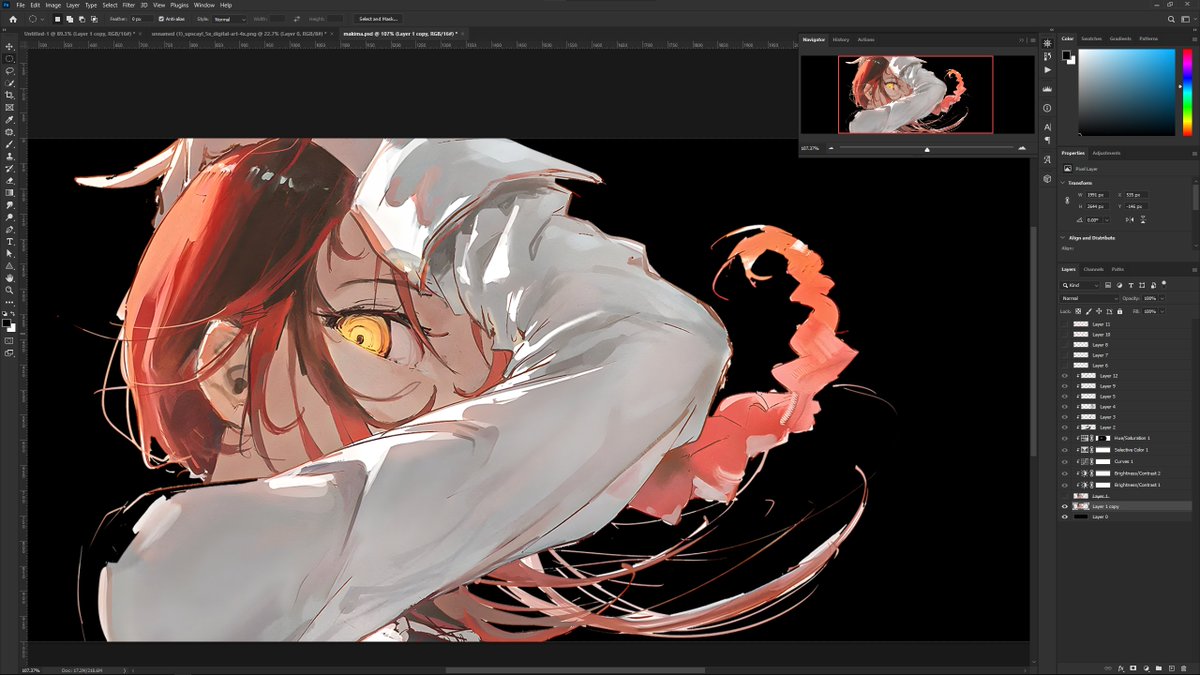
Task: Open the Opacity dropdown in Layers panel
Action: point(1161,298)
